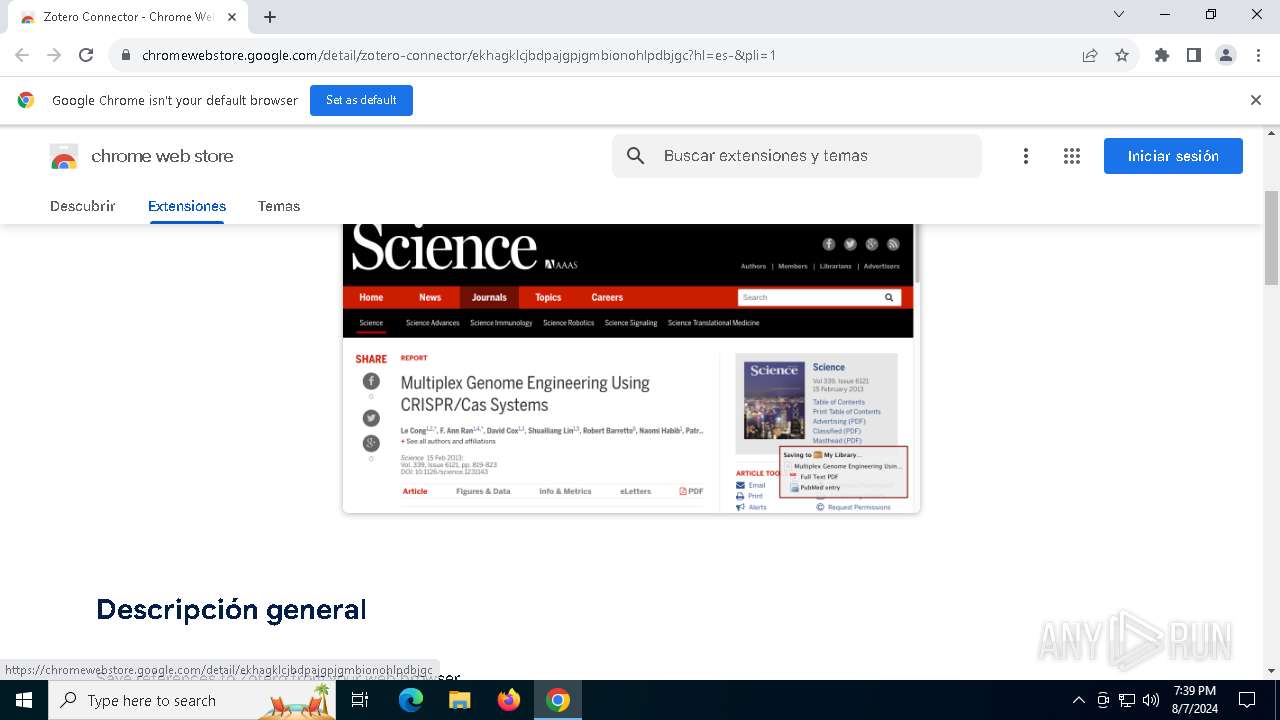Click the page vertical scrollbar thumb
The image size is (1280, 720).
(x=1272, y=238)
